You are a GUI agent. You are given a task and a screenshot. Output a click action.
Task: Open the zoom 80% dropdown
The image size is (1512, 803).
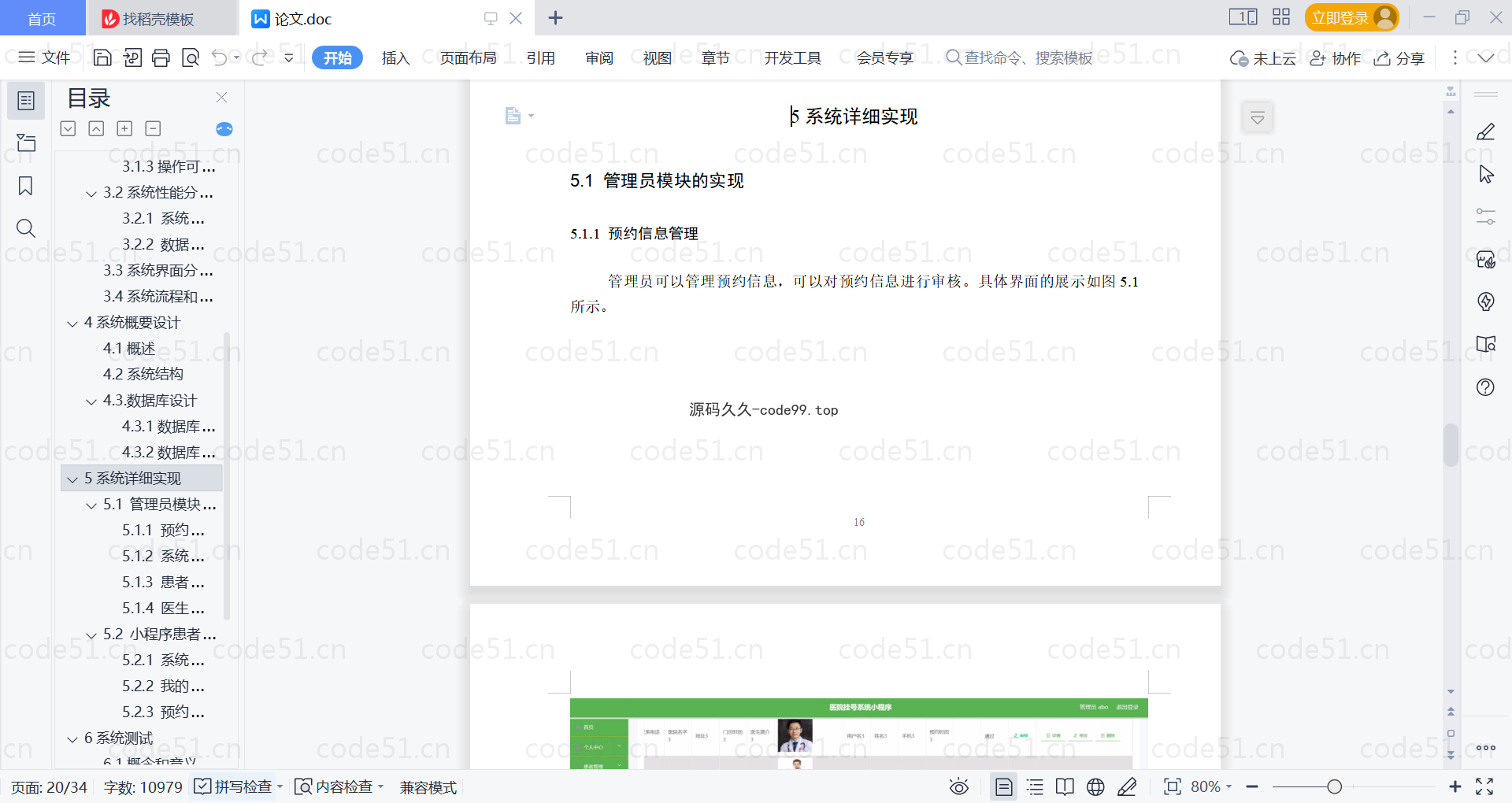[1211, 786]
